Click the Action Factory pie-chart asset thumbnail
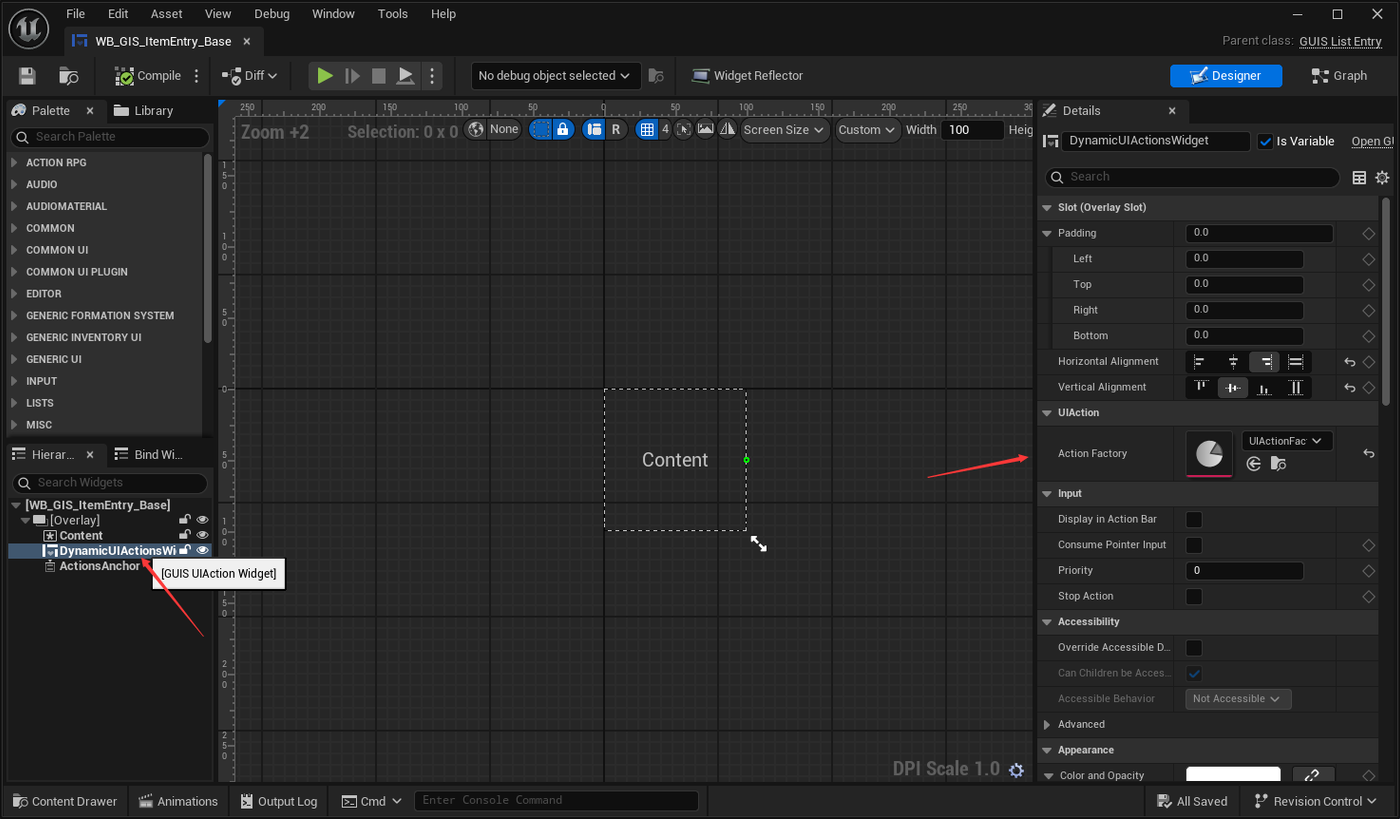 coord(1209,454)
